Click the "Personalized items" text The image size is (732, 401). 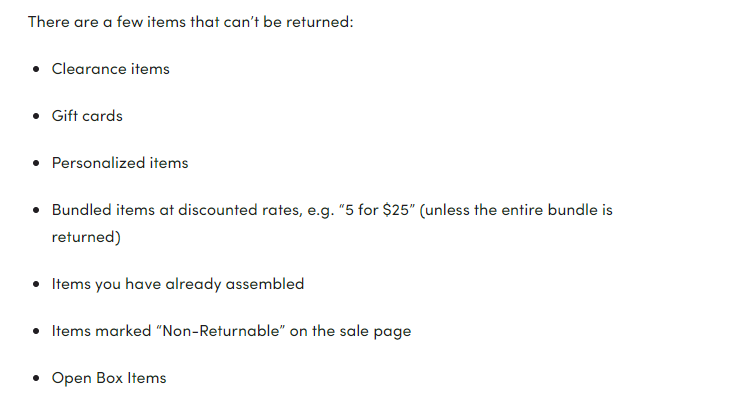(x=120, y=163)
